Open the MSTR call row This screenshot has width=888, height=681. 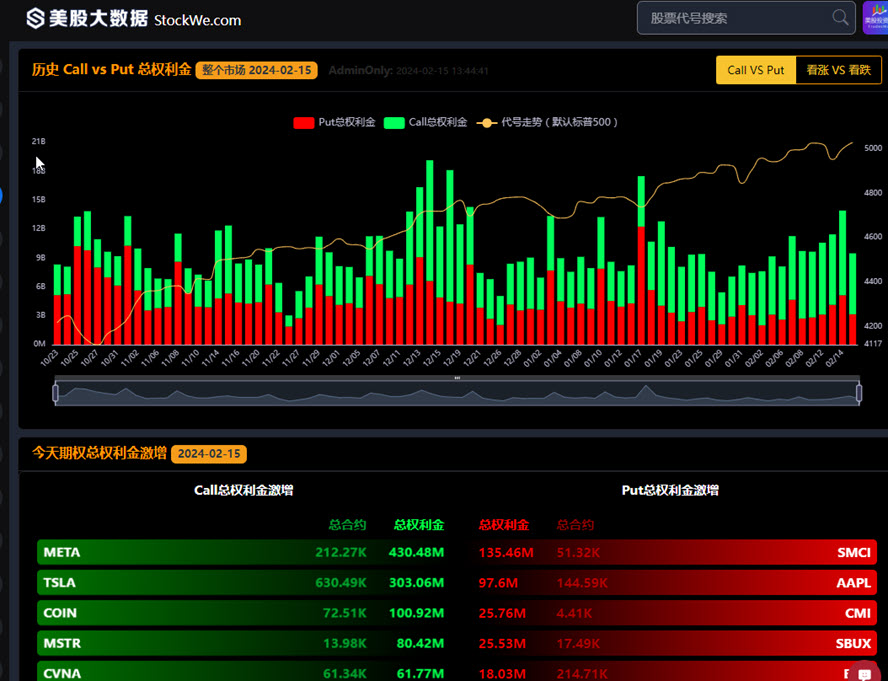pyautogui.click(x=241, y=644)
